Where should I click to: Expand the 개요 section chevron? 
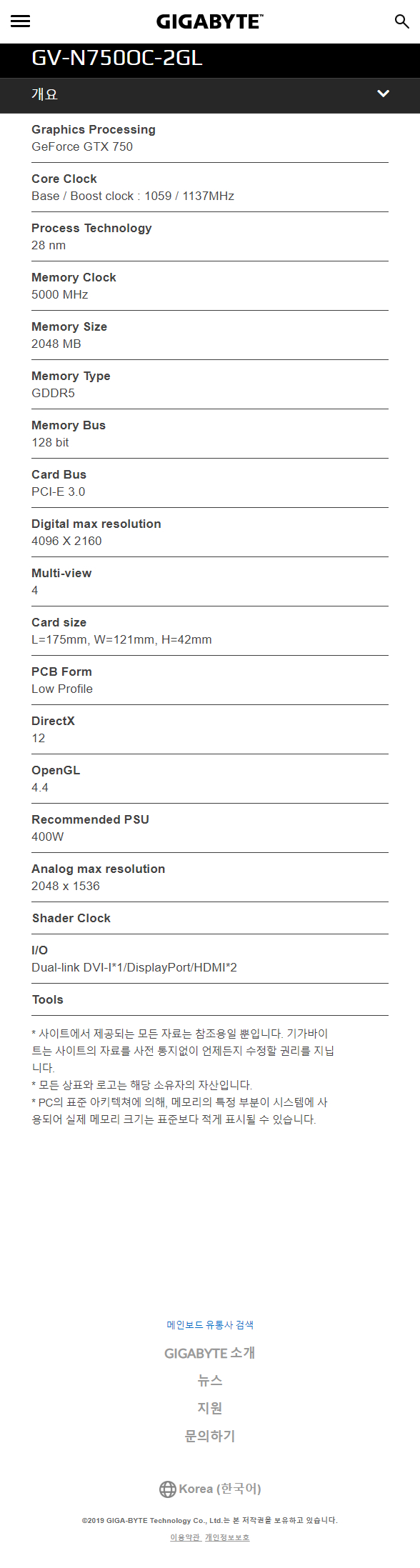(384, 94)
